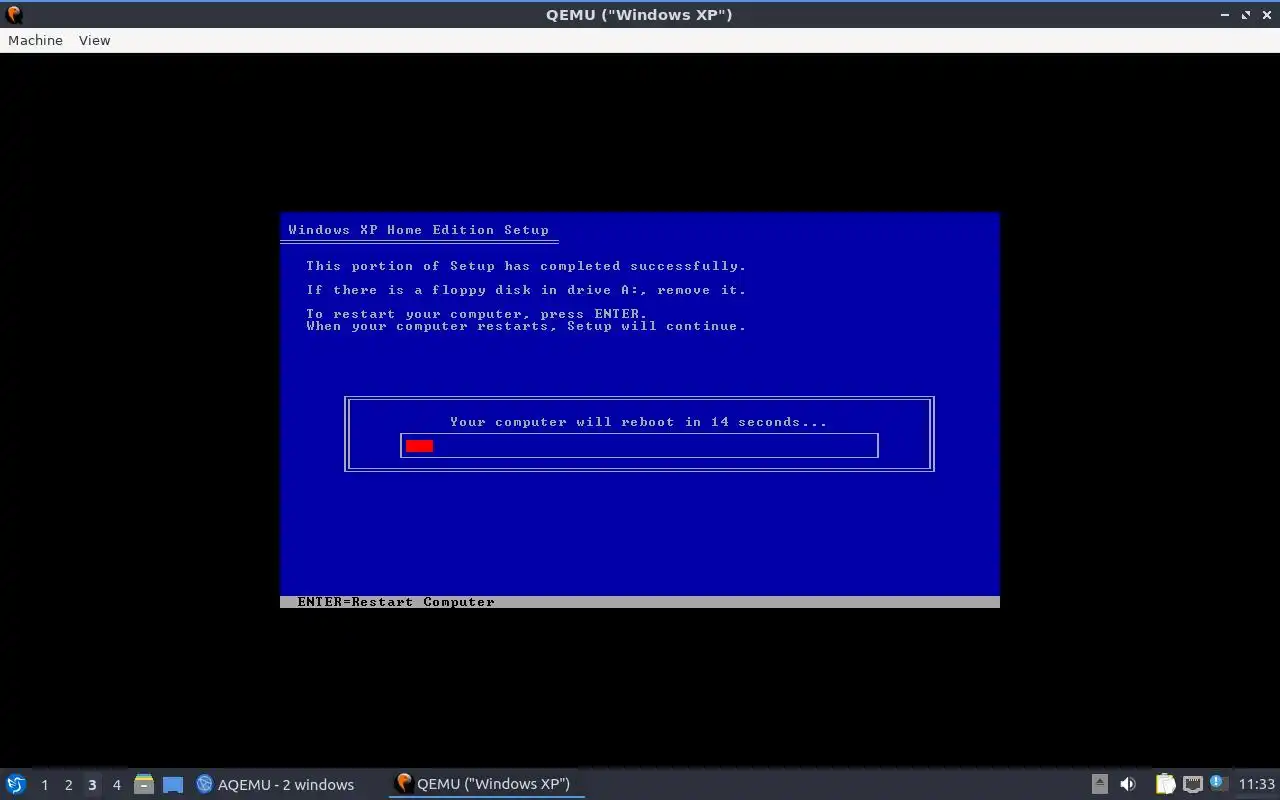Open AQEMU - 2 windows taskbar entry
1280x800 pixels.
(x=275, y=784)
